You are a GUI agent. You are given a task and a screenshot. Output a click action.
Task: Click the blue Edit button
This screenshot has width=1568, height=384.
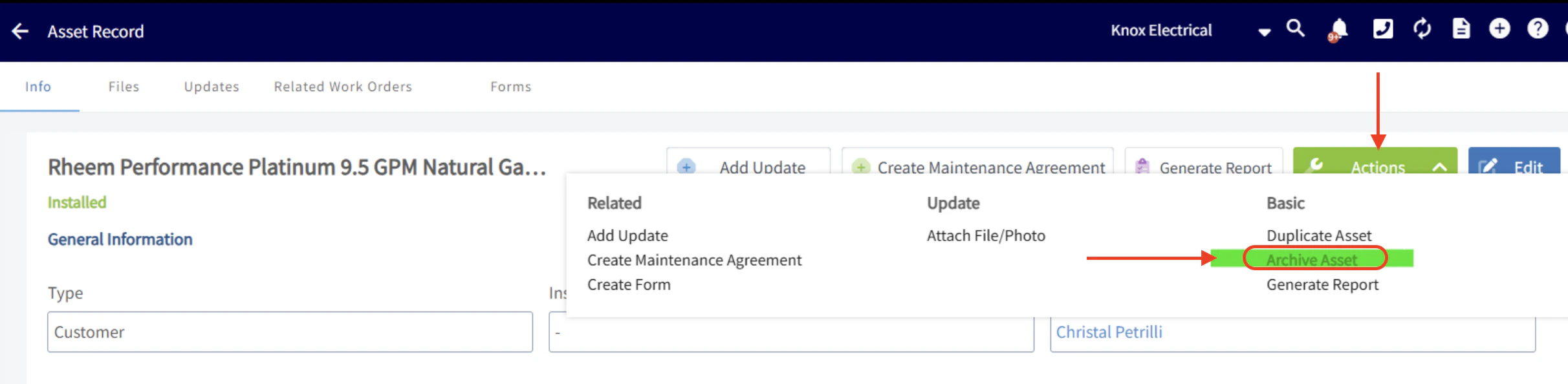click(1514, 162)
